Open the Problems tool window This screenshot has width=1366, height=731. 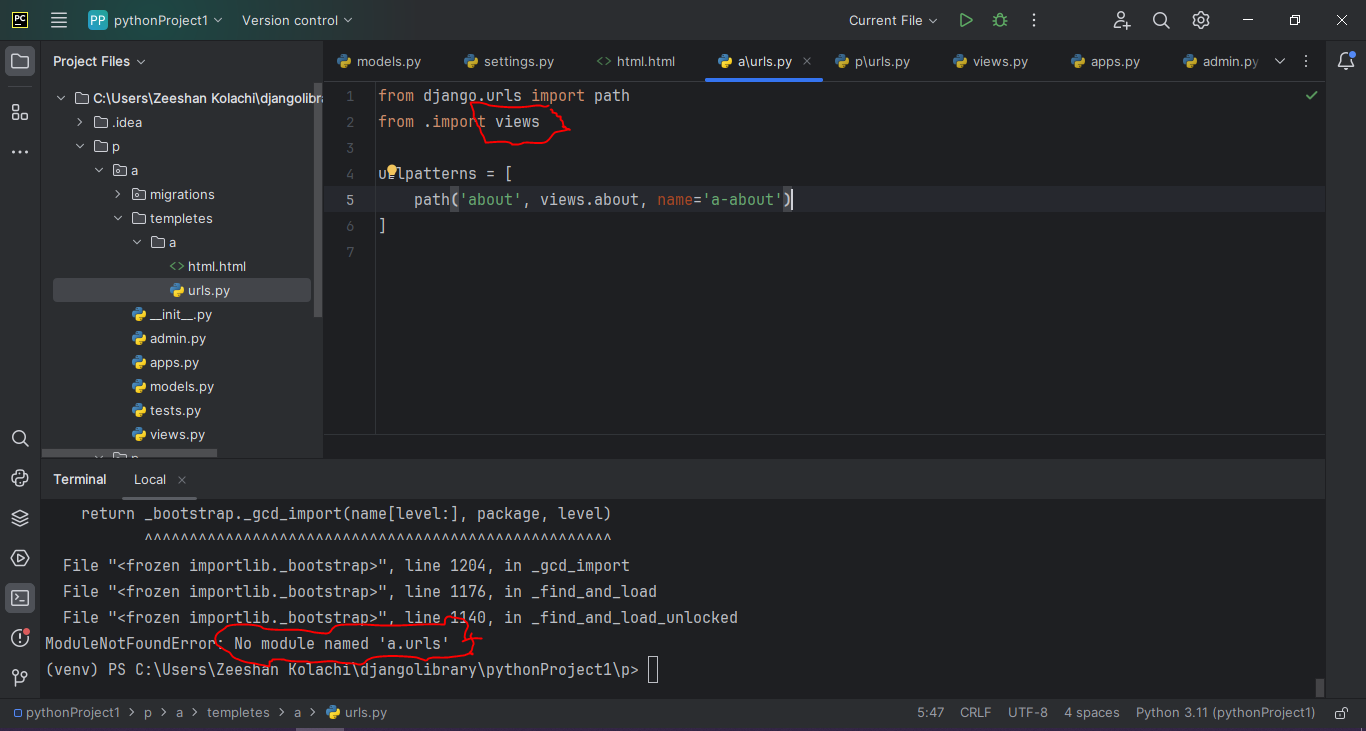point(20,638)
